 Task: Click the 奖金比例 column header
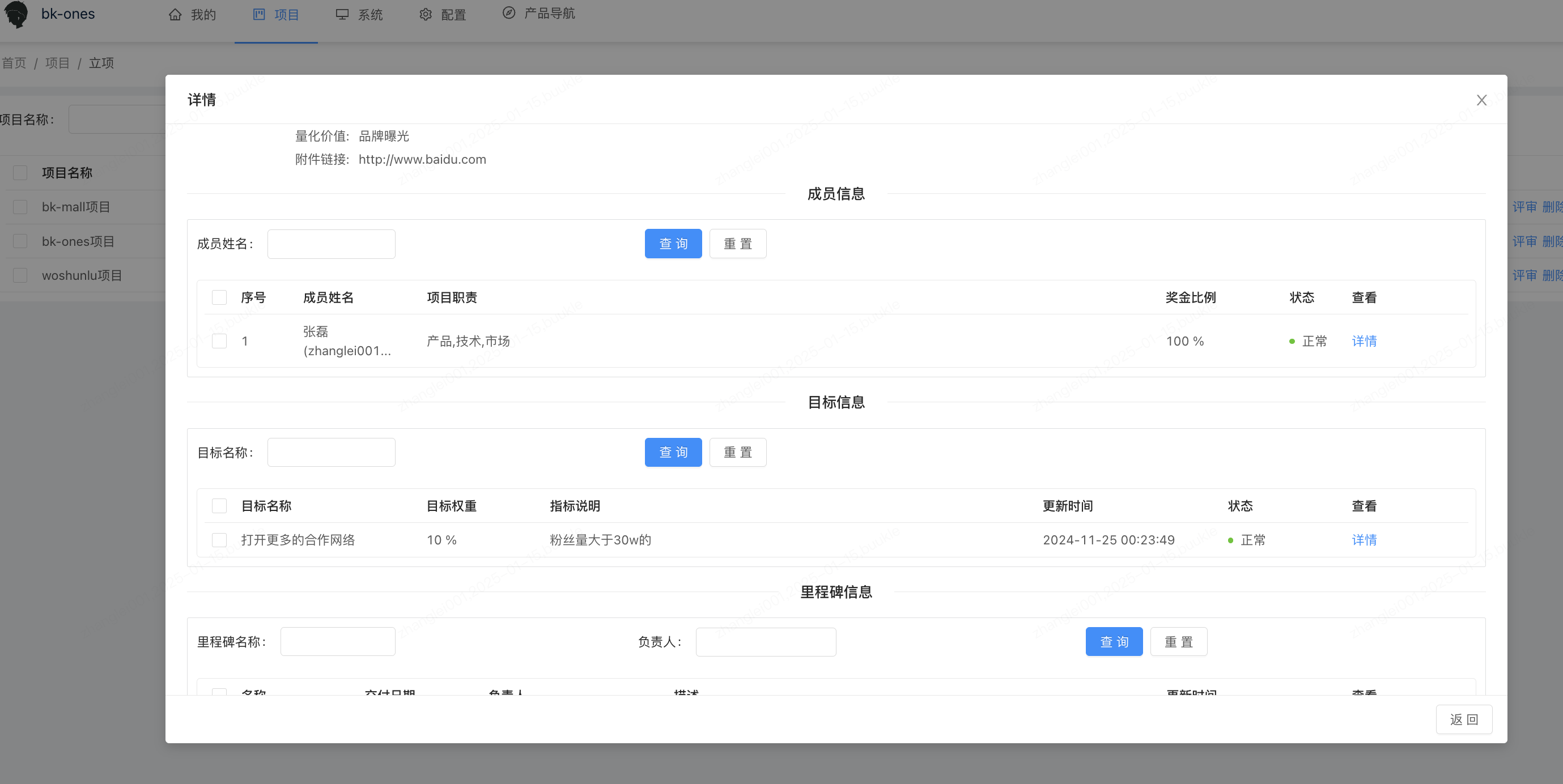point(1191,298)
